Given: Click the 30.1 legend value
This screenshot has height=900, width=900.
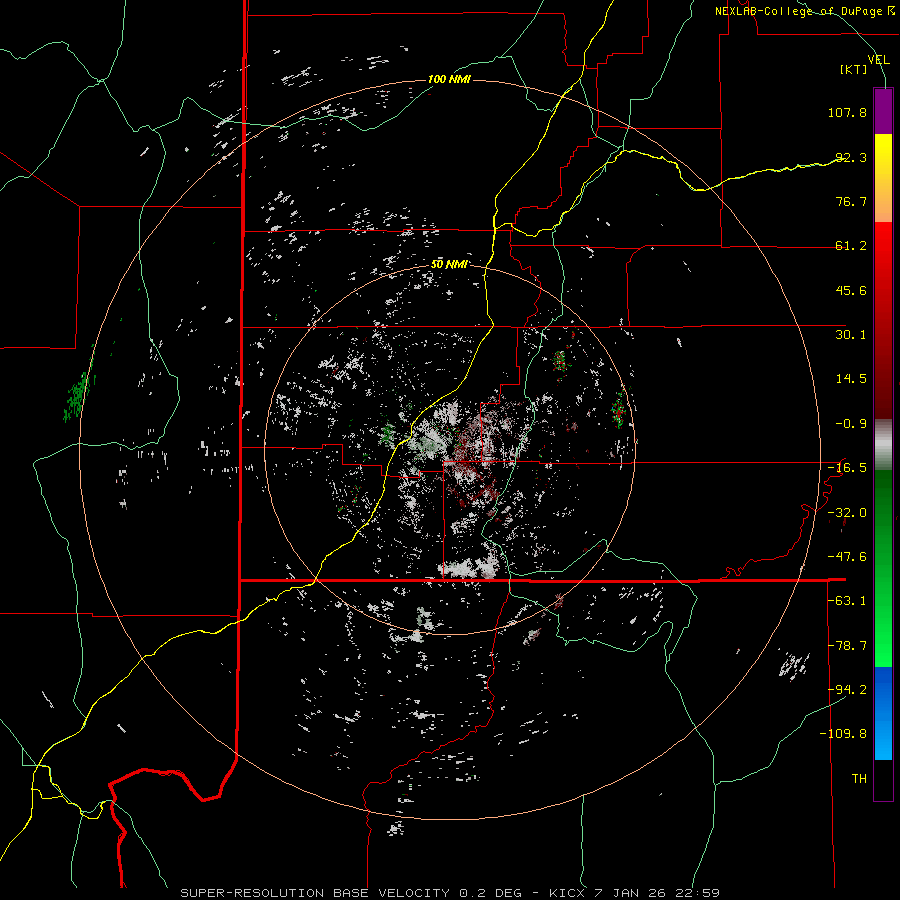Looking at the screenshot, I should [x=851, y=335].
